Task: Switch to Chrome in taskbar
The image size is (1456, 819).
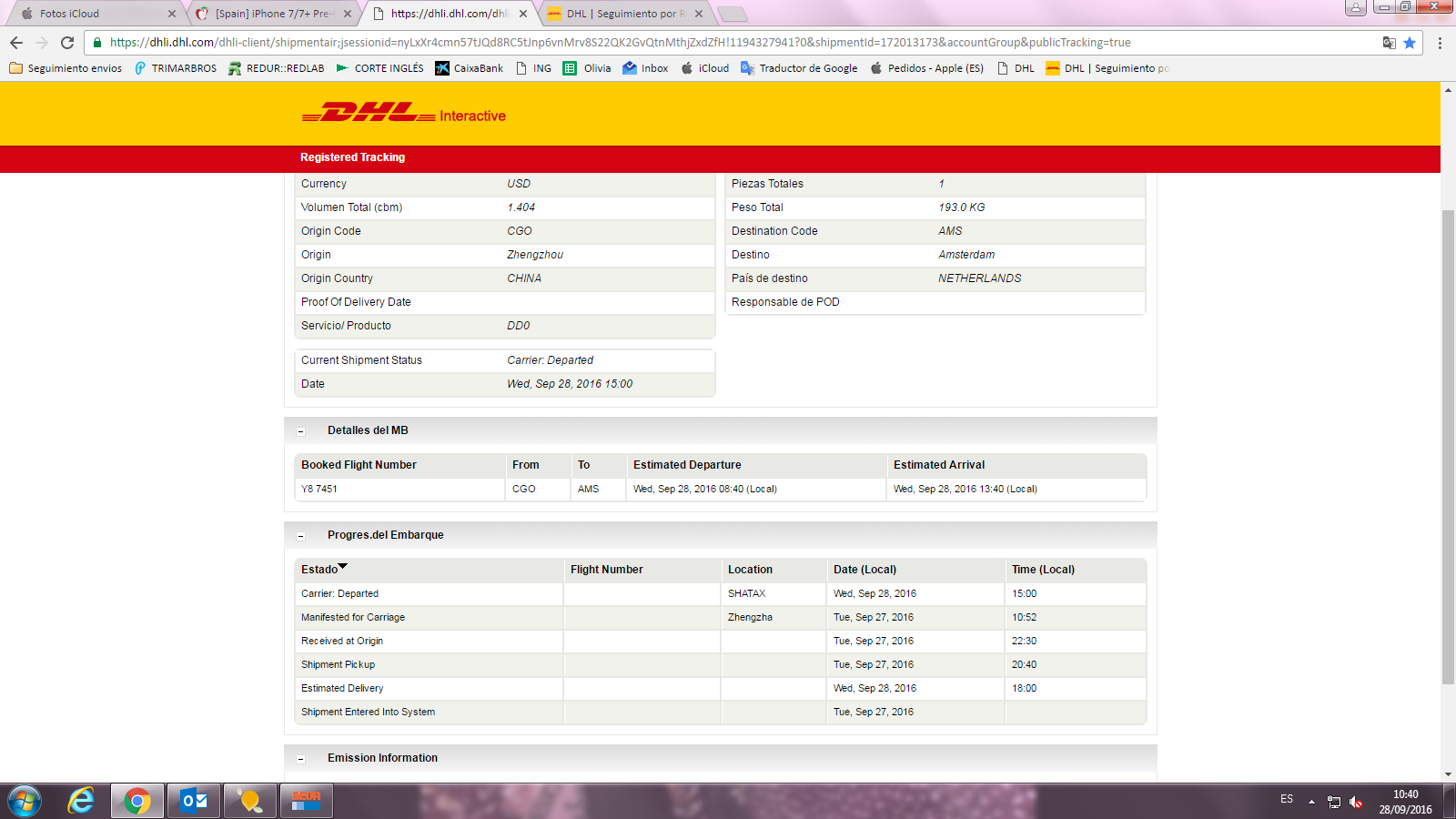Action: point(137,802)
